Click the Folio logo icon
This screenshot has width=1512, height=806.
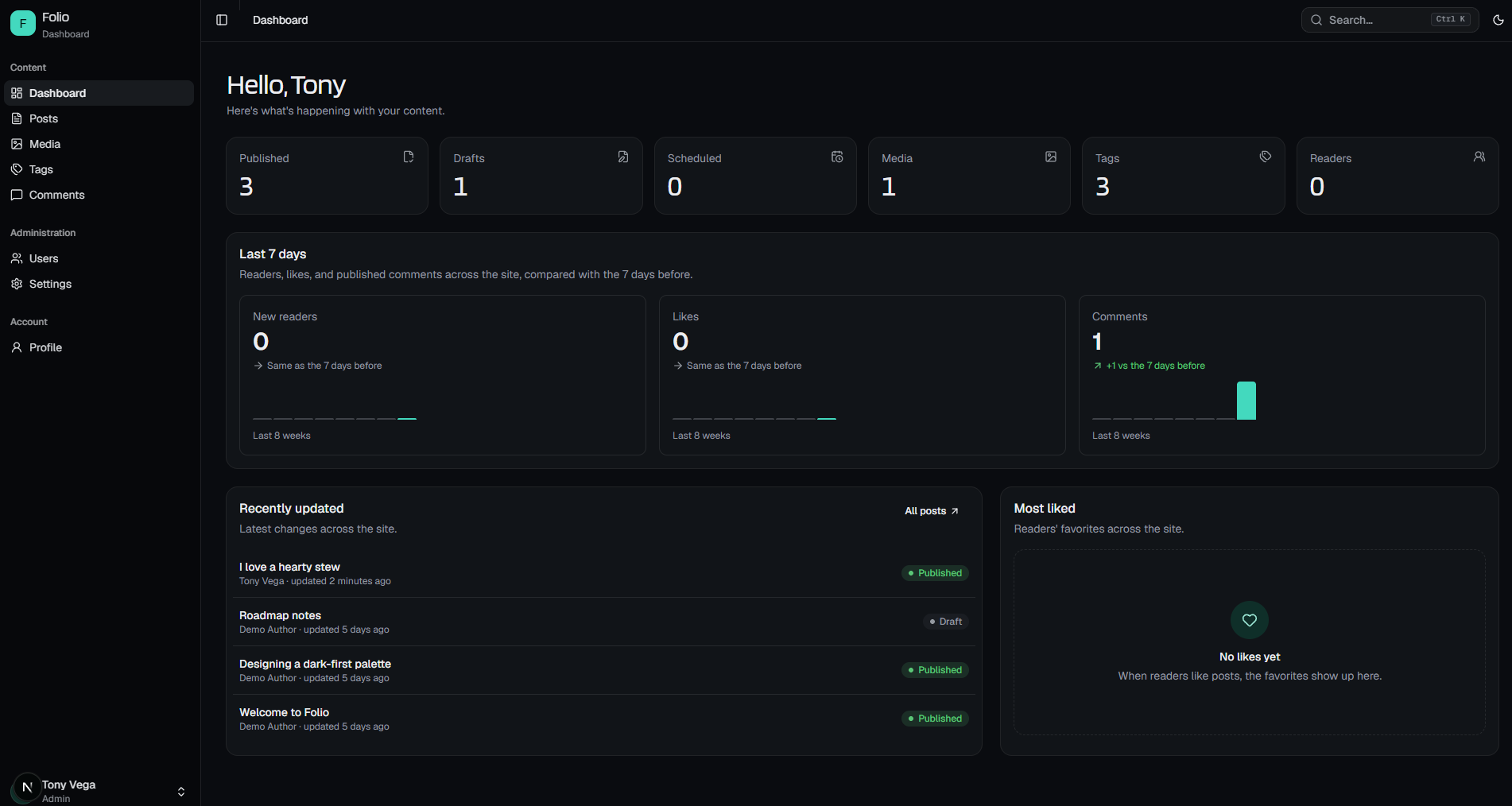[x=23, y=24]
